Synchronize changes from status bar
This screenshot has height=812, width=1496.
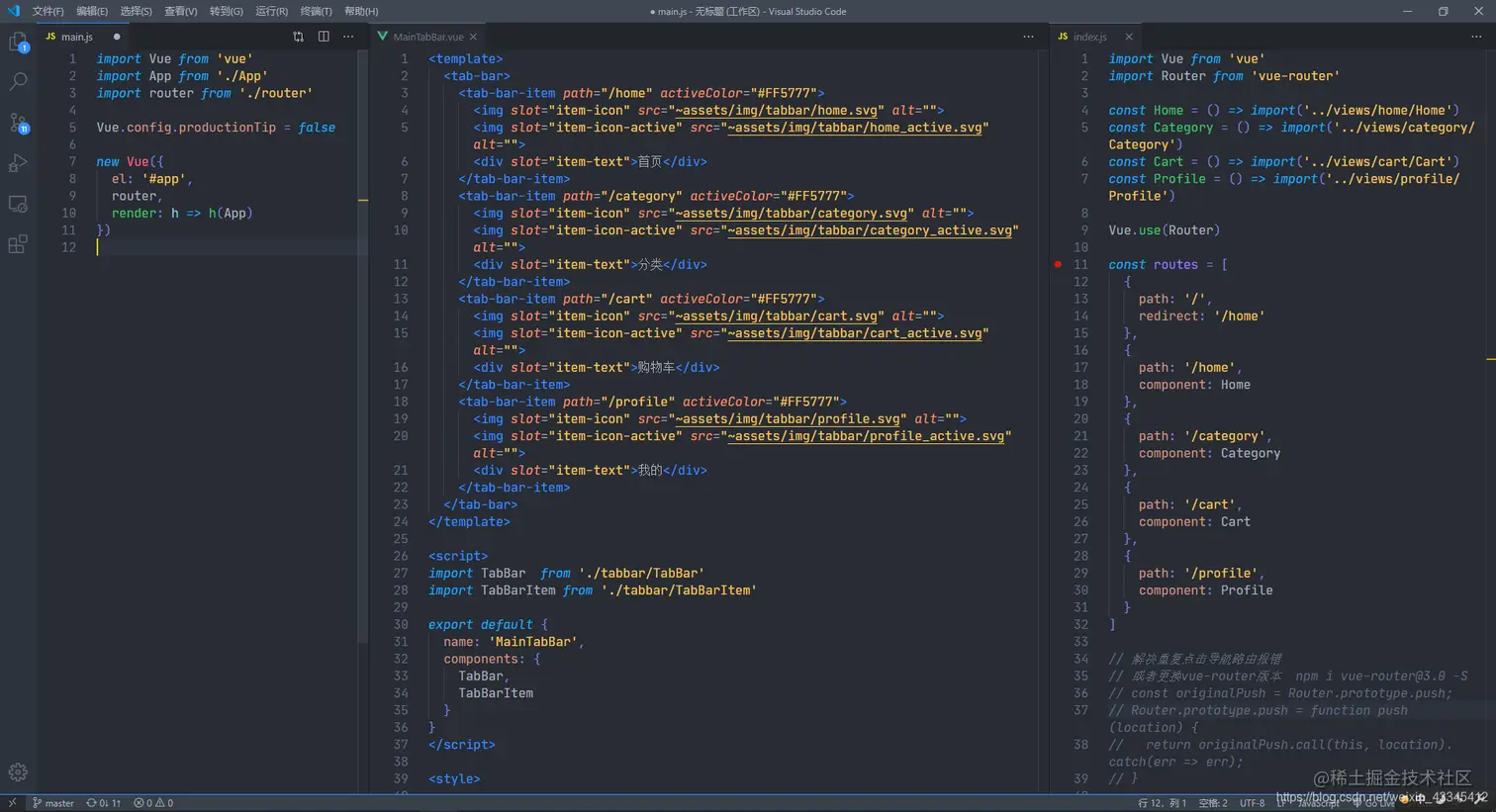[103, 803]
